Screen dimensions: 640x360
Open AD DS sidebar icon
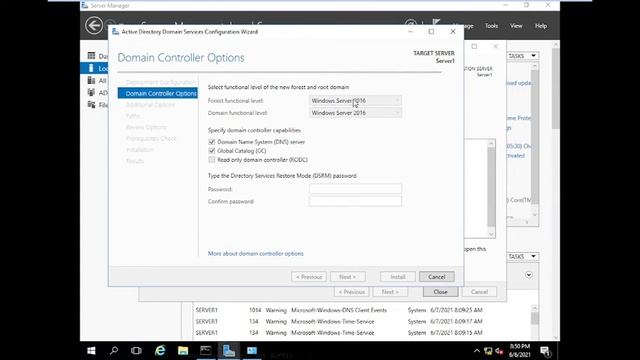(x=91, y=92)
